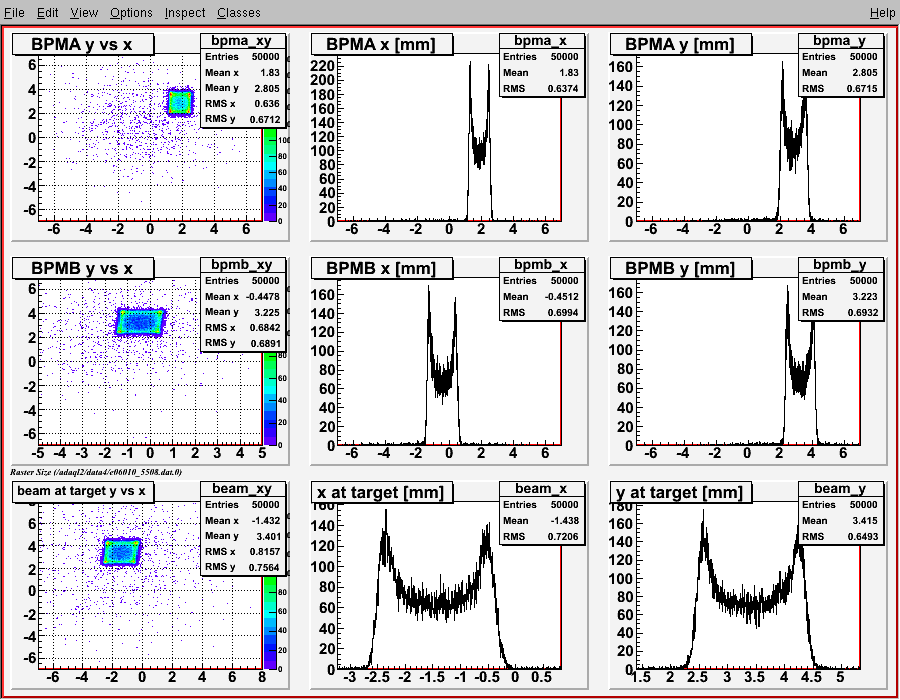This screenshot has height=700, width=900.
Task: Click RMS y 0.6712 in bpma_xy stats
Action: click(x=242, y=119)
